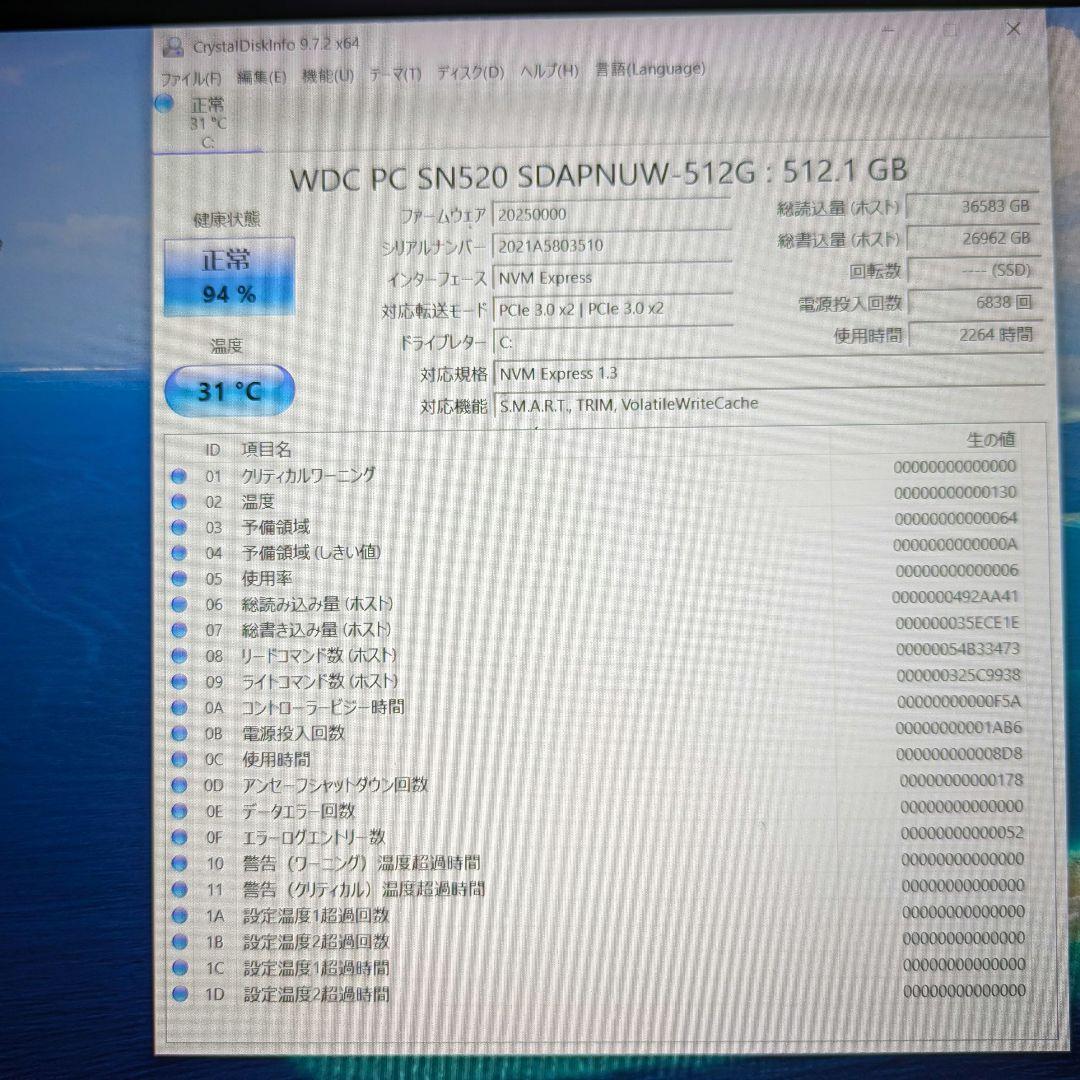The image size is (1080, 1080).
Task: Click the indicator for 電源投入回数 row
Action: click(180, 734)
